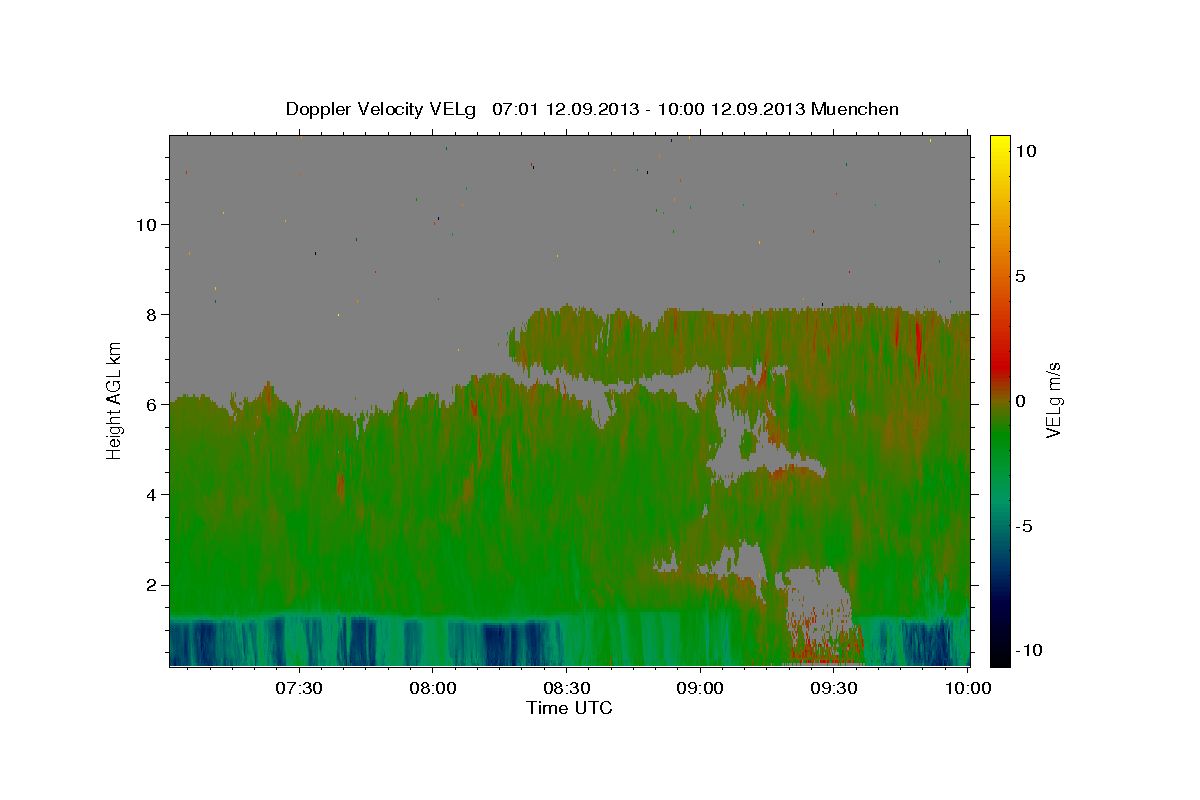
Task: Click the colorbar label VELg m/s
Action: pos(1053,400)
